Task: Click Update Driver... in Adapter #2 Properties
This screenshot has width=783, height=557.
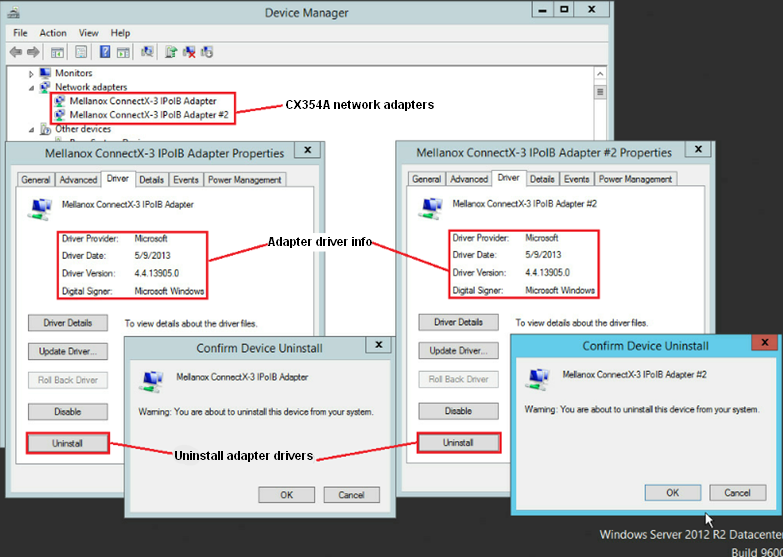Action: tap(458, 351)
